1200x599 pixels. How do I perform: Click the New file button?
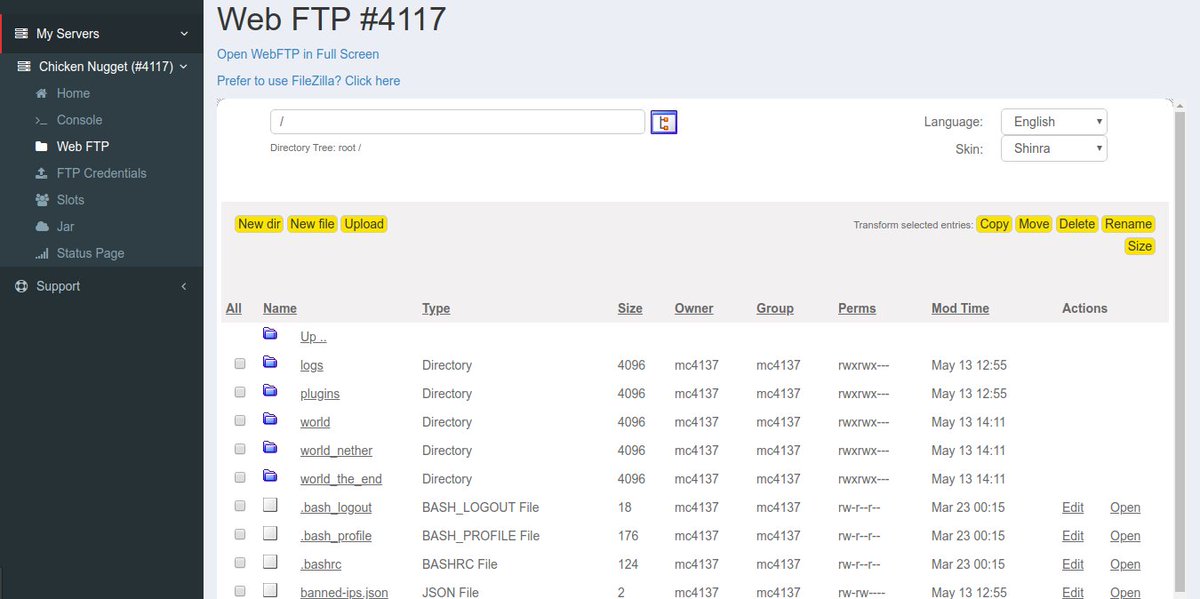coord(312,224)
